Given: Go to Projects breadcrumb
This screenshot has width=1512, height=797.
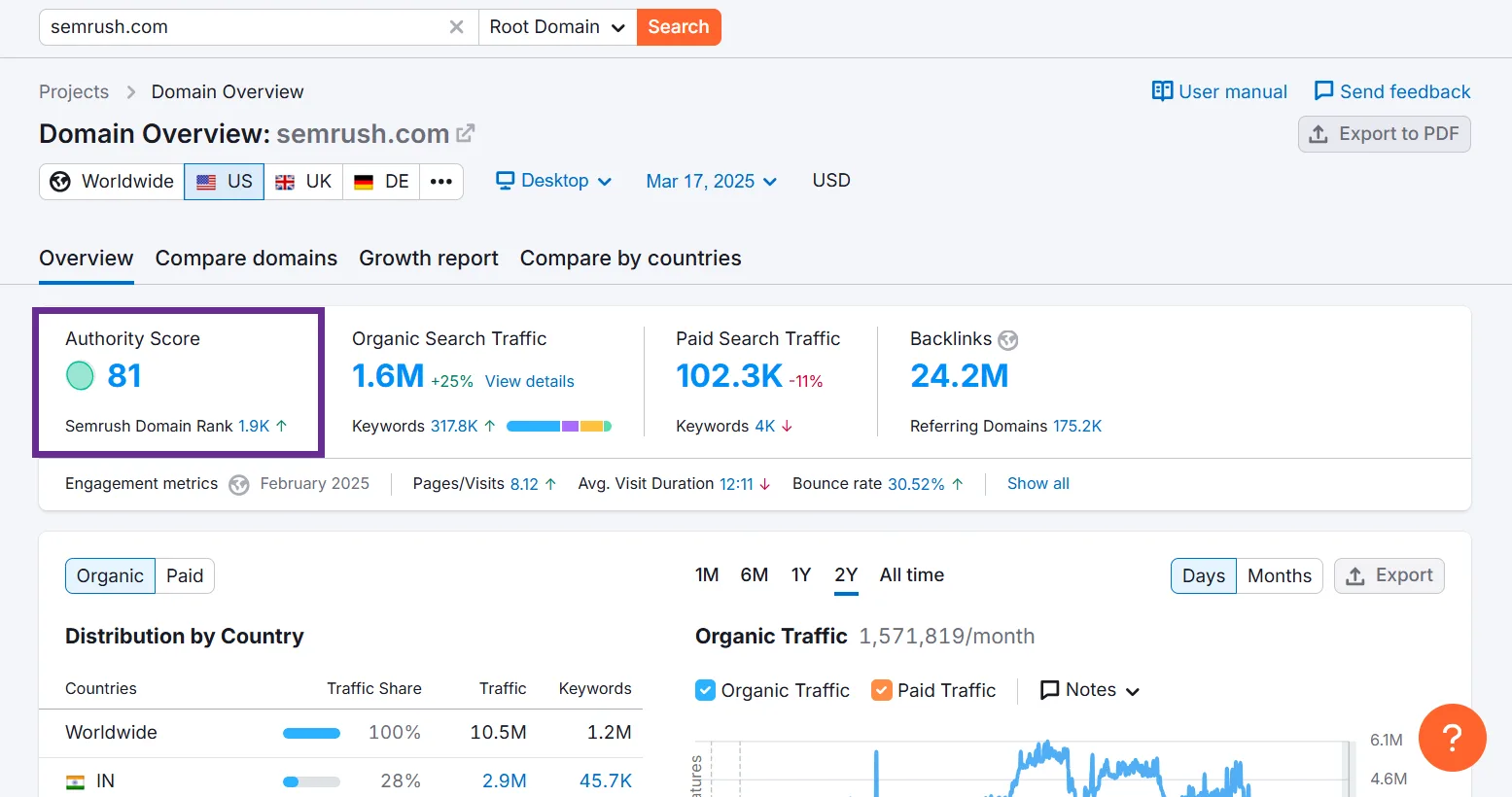Looking at the screenshot, I should tap(74, 91).
